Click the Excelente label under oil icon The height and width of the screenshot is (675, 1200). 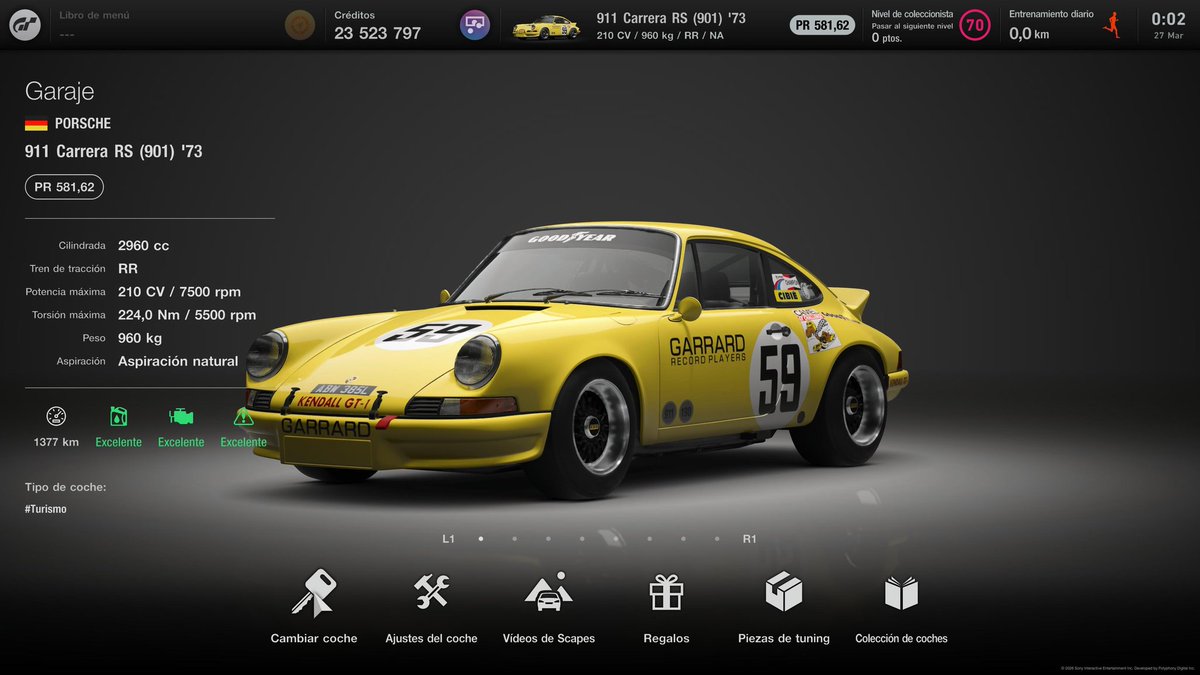coord(118,442)
